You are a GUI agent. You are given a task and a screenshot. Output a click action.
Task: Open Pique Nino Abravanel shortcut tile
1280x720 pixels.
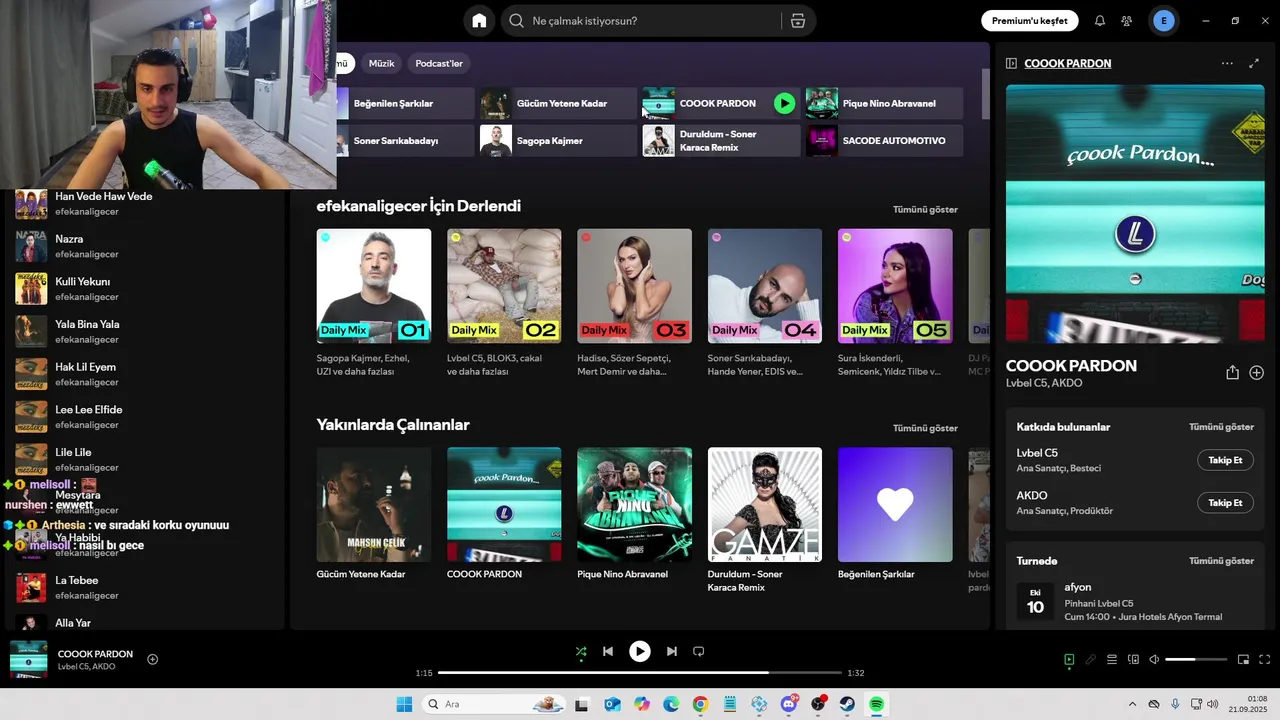coord(885,103)
